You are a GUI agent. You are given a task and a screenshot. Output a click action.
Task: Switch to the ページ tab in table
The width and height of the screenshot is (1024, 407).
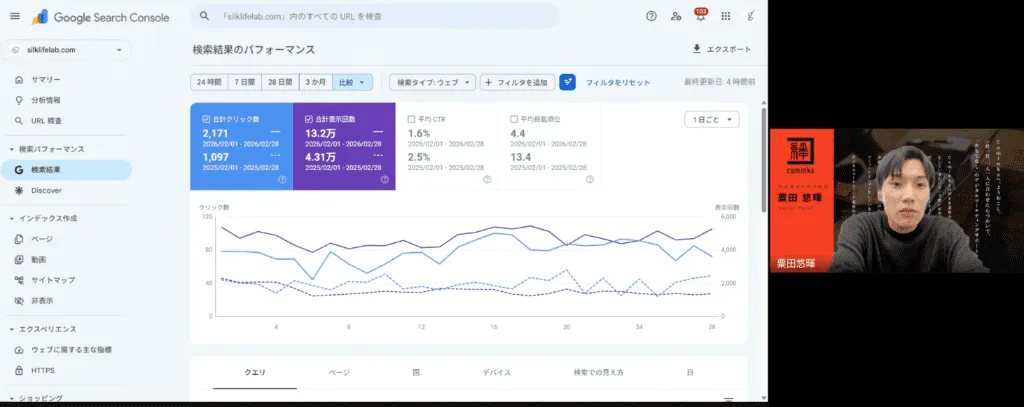[x=339, y=373]
